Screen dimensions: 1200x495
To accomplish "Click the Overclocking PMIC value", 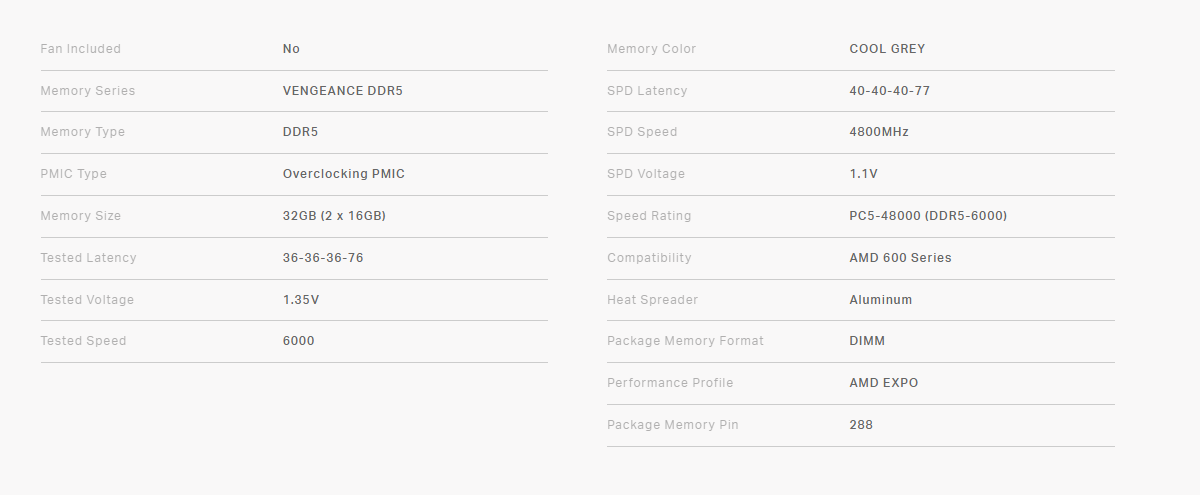I will coord(343,174).
